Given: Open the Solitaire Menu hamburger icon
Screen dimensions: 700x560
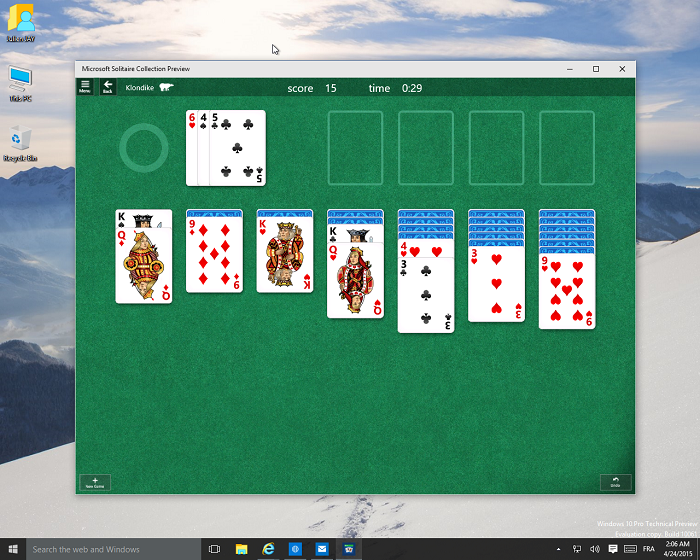Looking at the screenshot, I should 85,87.
